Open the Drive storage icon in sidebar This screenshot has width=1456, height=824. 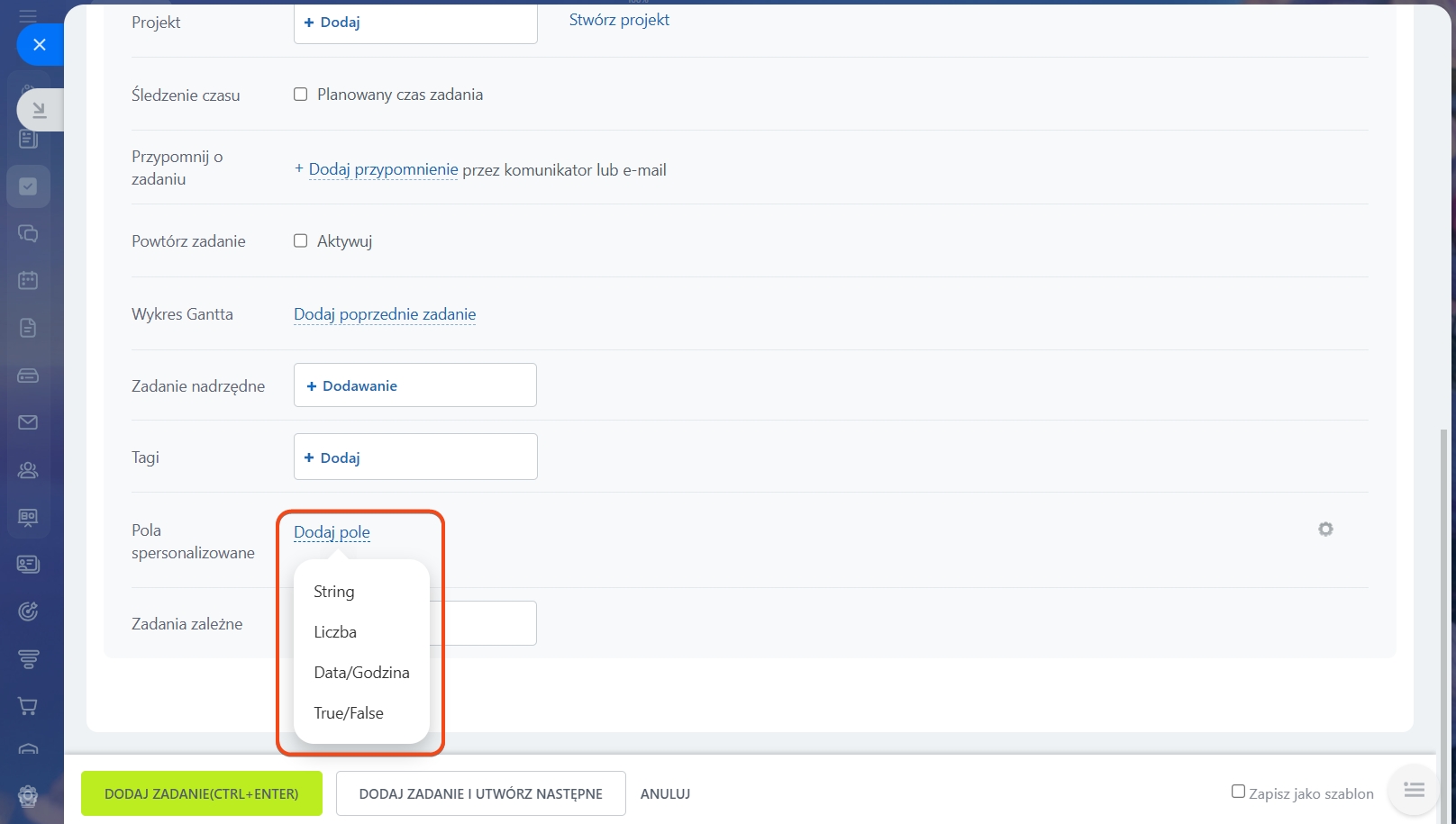[x=28, y=376]
